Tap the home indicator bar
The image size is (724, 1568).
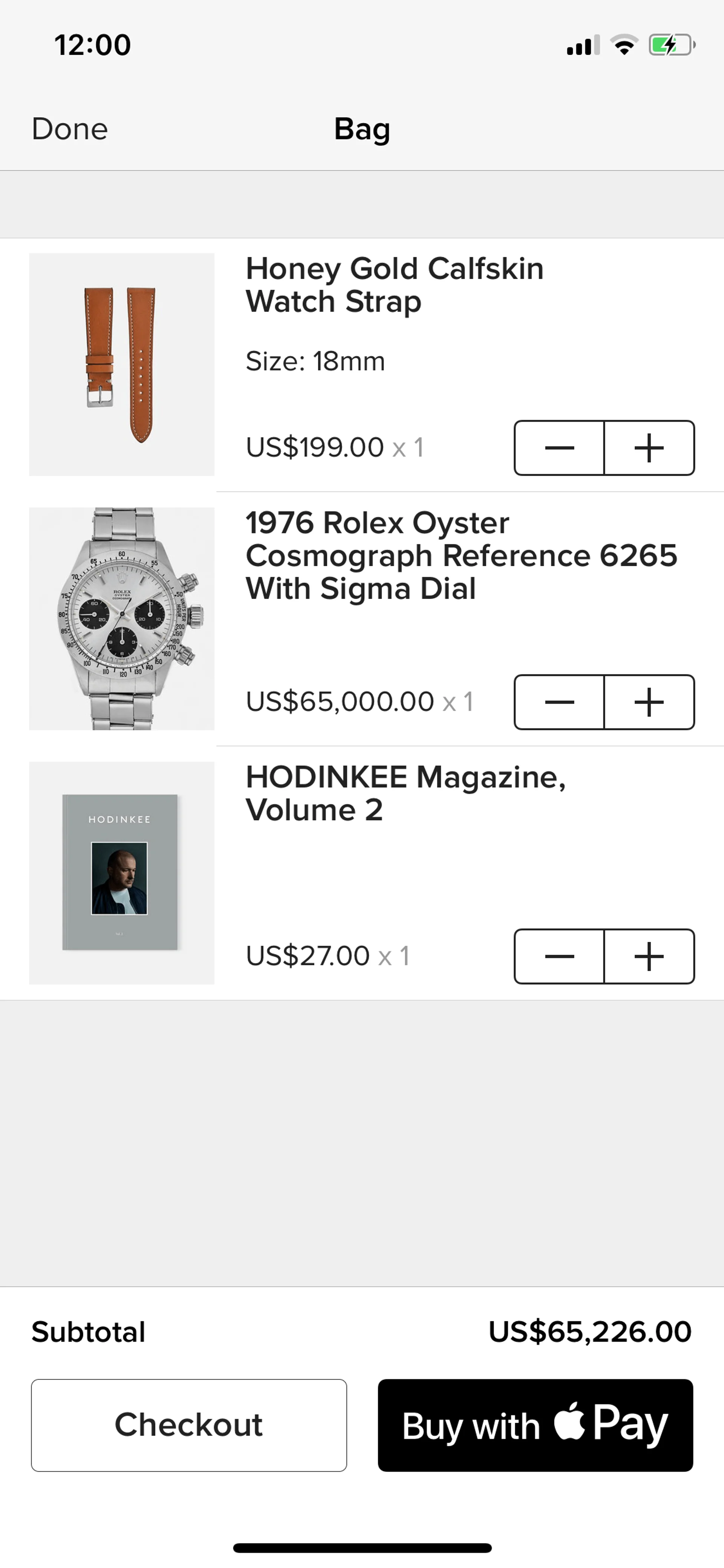(x=362, y=1548)
